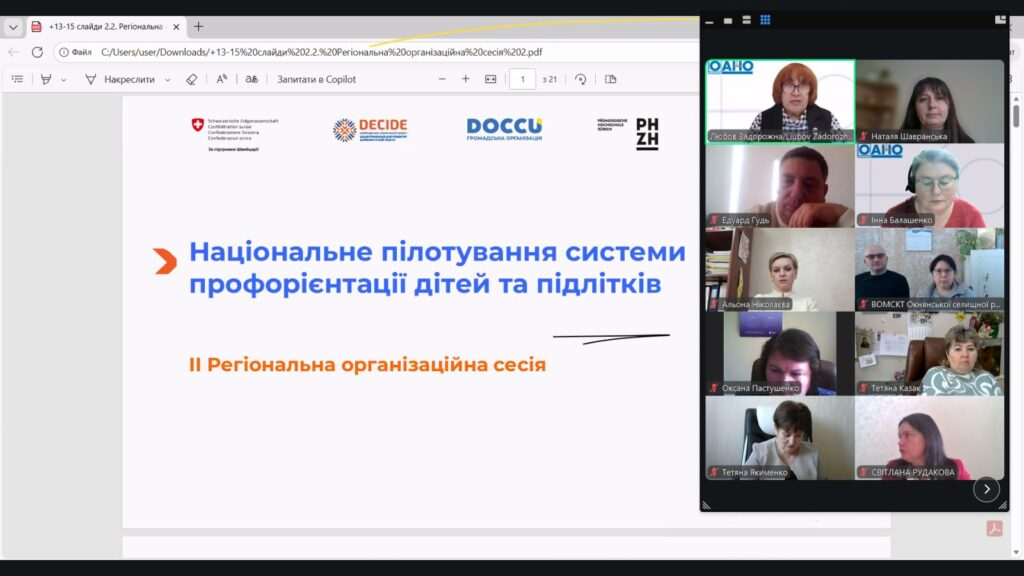Click the page number input field
This screenshot has width=1024, height=576.
pos(522,79)
